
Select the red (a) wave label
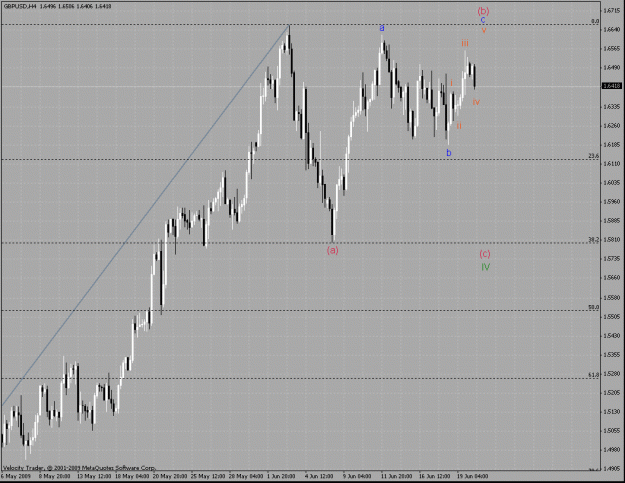coord(332,250)
